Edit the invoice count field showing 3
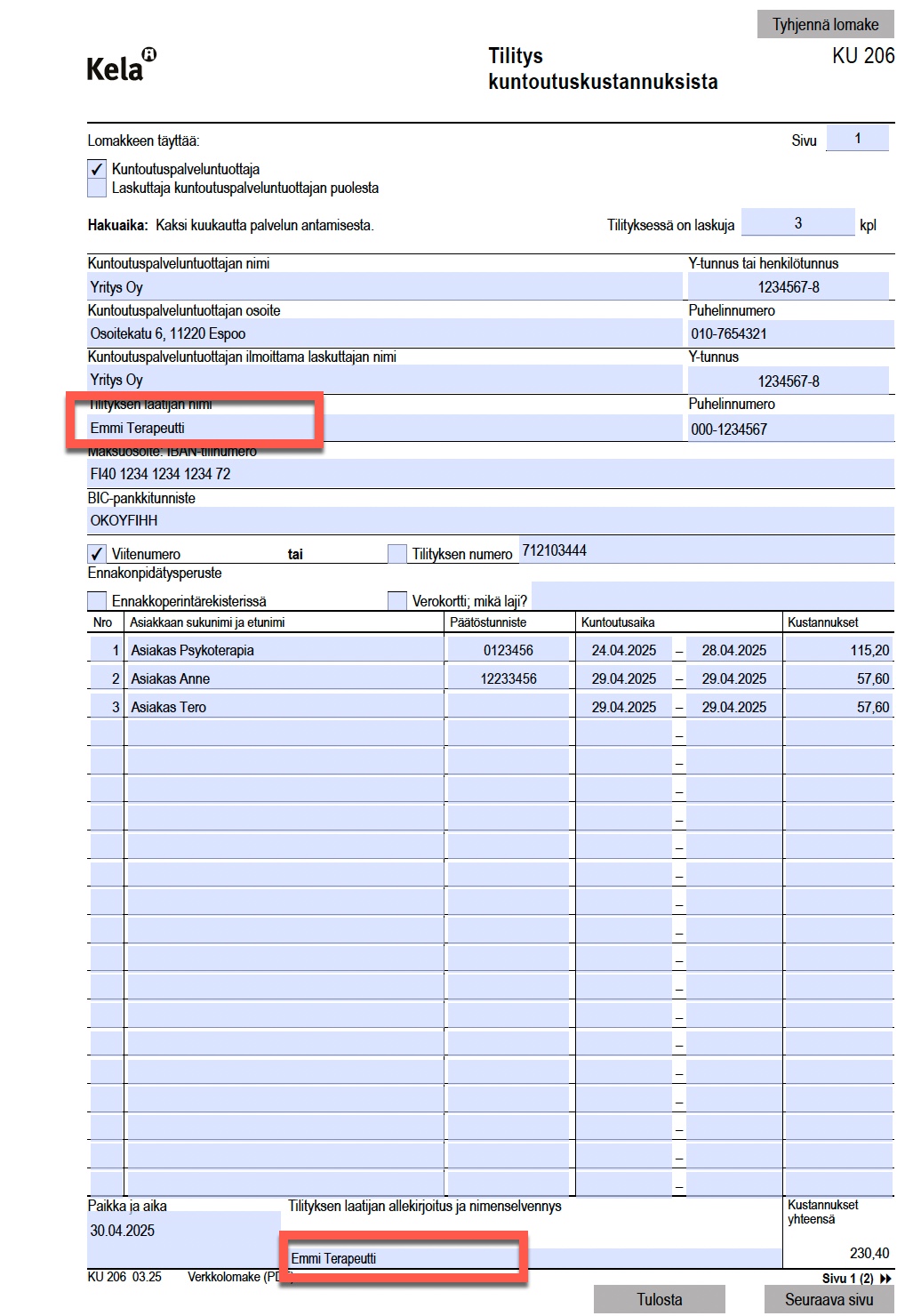Image resolution: width=921 pixels, height=1316 pixels. (797, 223)
